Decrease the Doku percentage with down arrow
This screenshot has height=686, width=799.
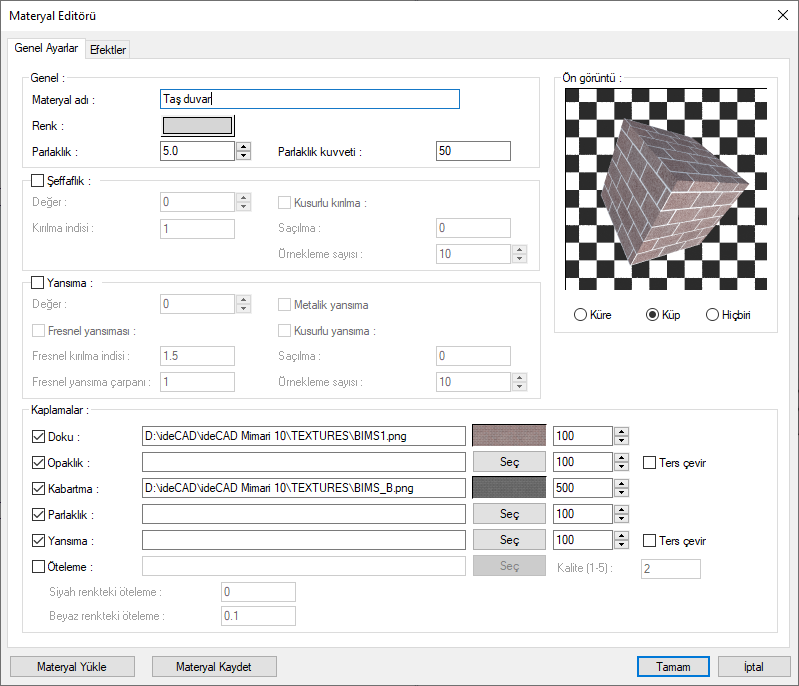coord(621,441)
